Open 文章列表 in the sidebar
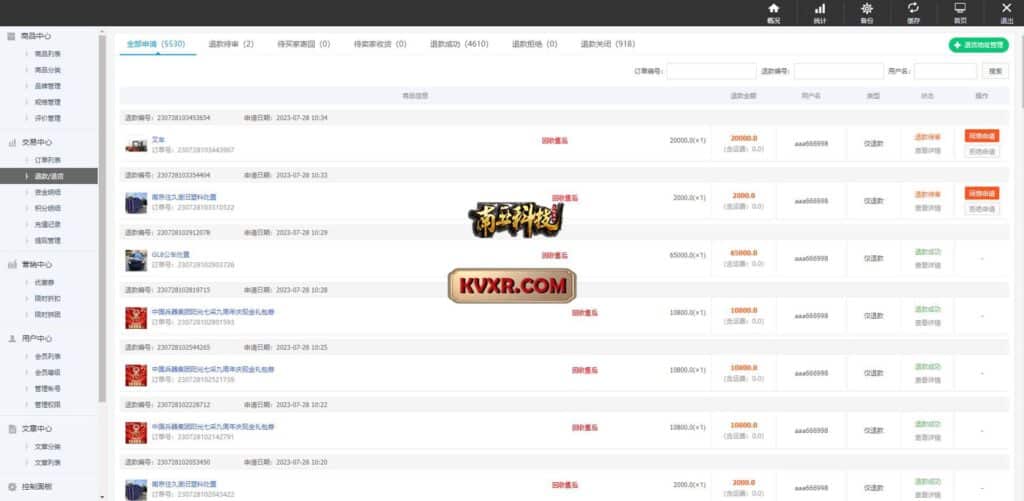This screenshot has width=1024, height=501. pos(47,462)
